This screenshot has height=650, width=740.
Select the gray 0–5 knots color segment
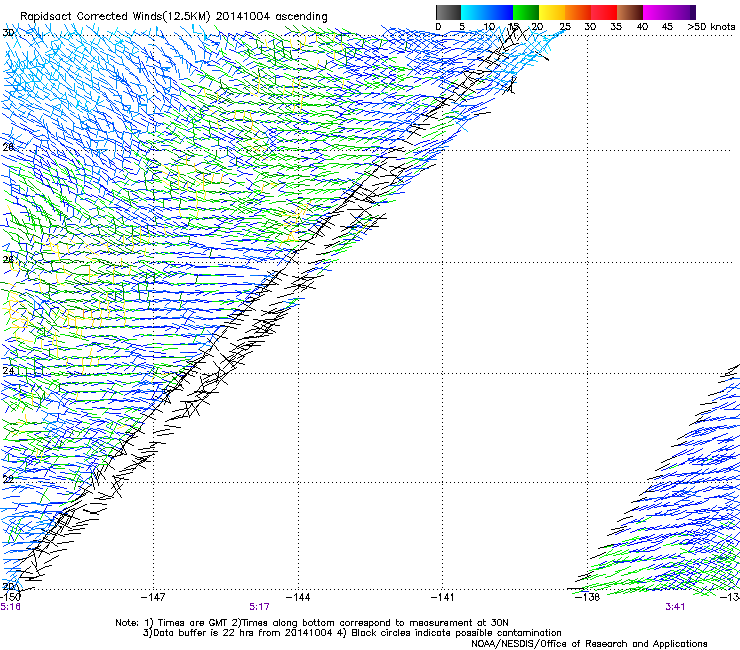[448, 12]
